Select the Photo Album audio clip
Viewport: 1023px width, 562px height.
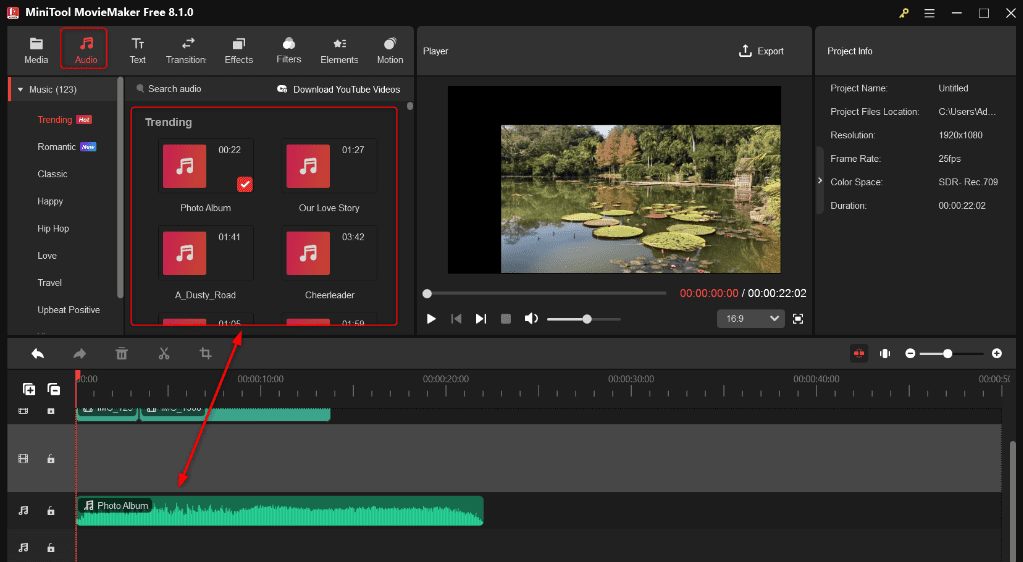(x=280, y=511)
